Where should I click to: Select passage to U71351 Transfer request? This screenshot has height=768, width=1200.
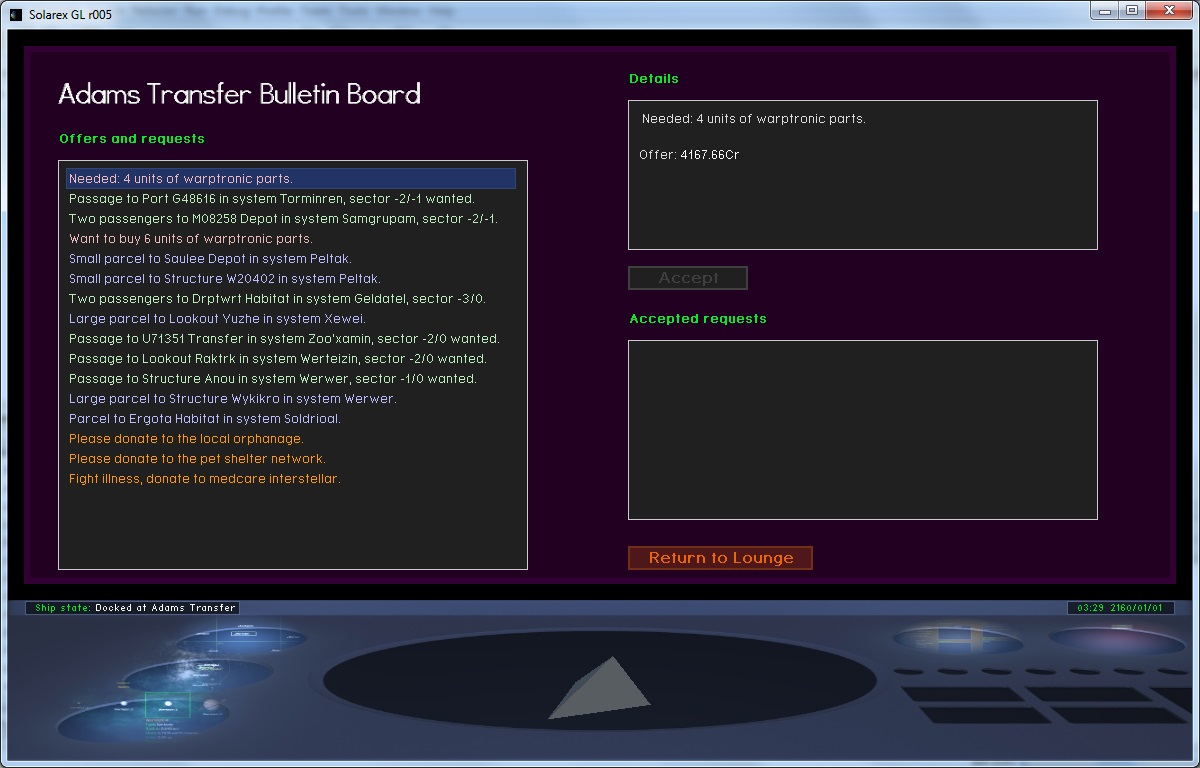point(284,339)
